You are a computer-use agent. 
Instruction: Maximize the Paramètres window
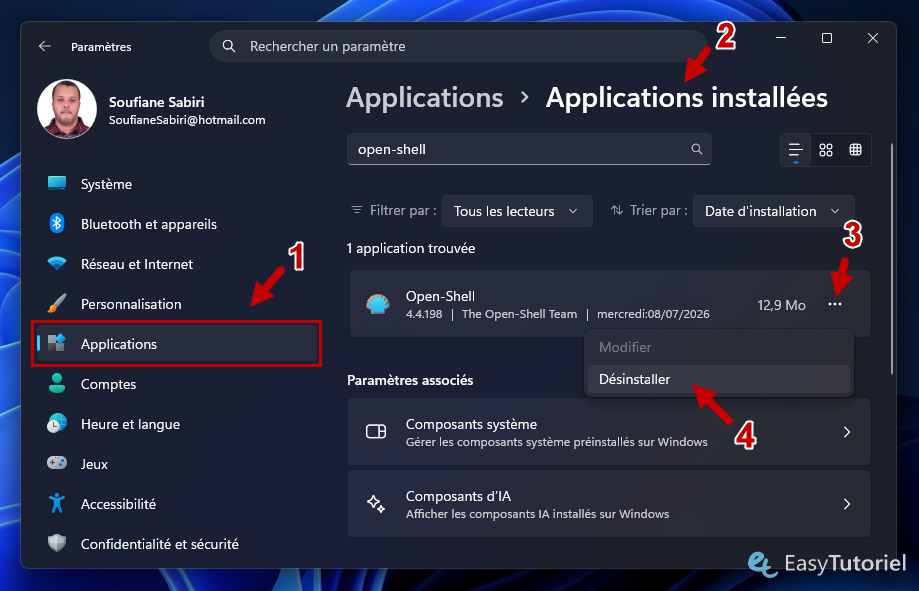[826, 38]
